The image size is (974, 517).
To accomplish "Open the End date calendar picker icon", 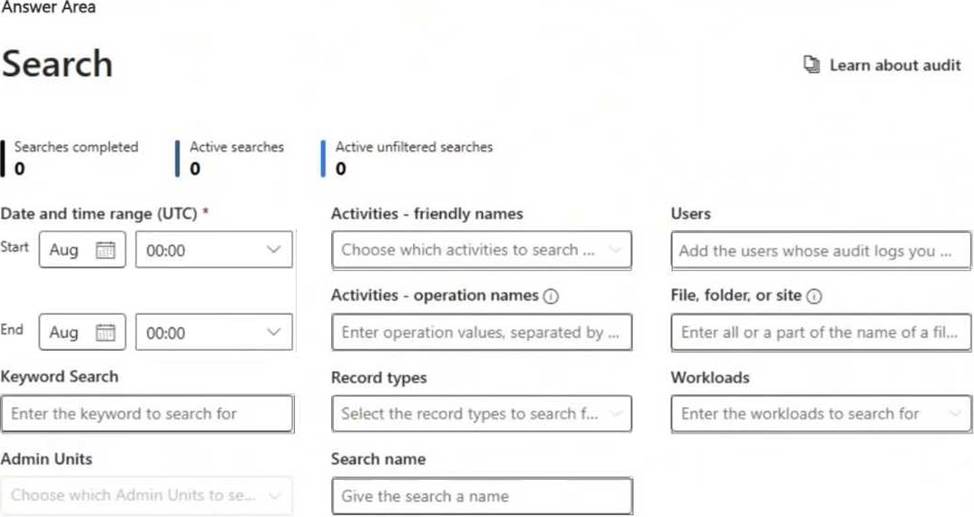I will (105, 333).
